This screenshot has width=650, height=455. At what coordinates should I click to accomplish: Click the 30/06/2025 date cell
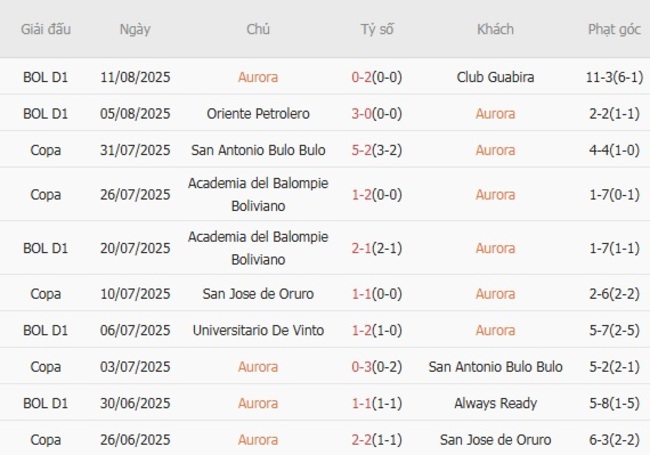[x=135, y=403]
